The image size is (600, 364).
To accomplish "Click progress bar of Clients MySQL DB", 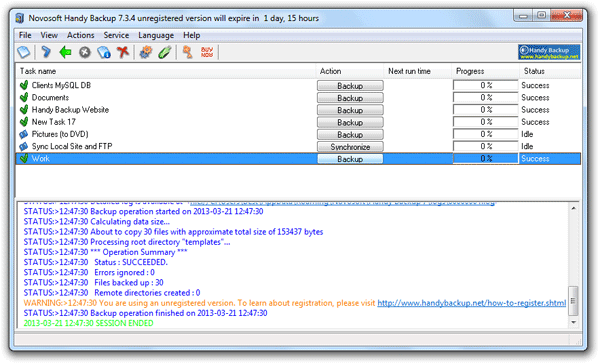I will [486, 85].
